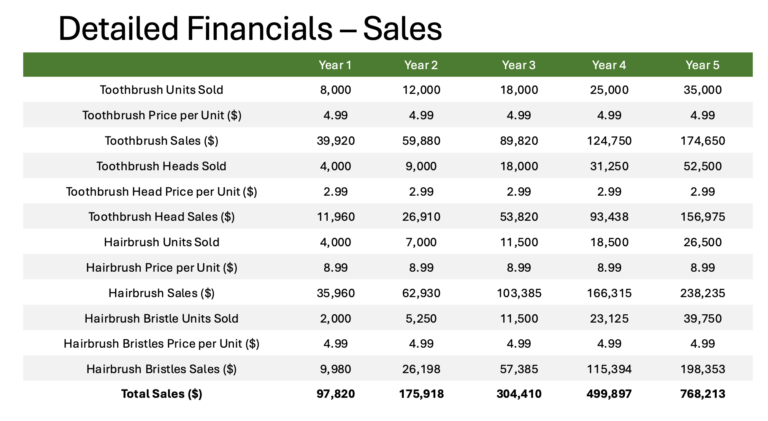Select Year 2 Toothbrush Sales cell 59,880

click(x=421, y=141)
